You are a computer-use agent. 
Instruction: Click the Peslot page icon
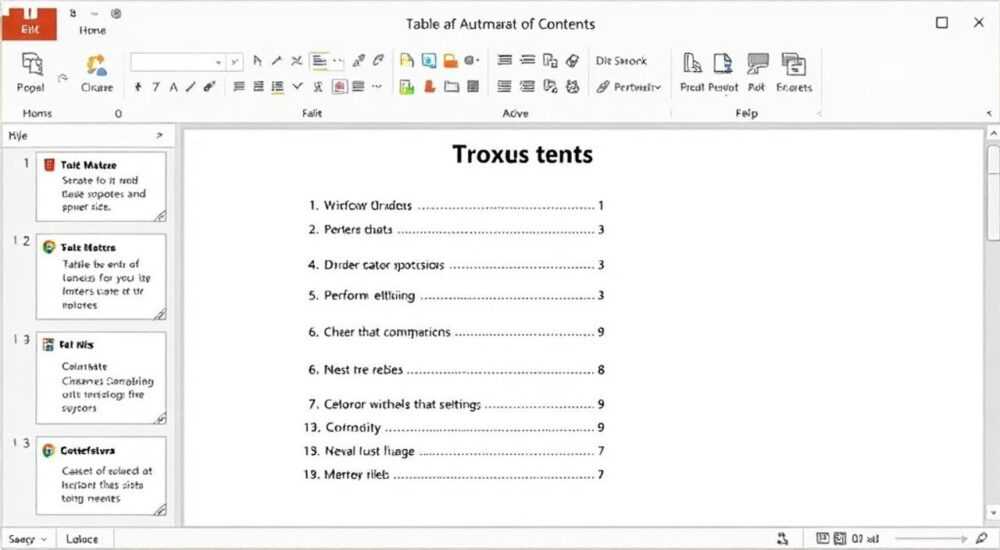click(x=723, y=63)
